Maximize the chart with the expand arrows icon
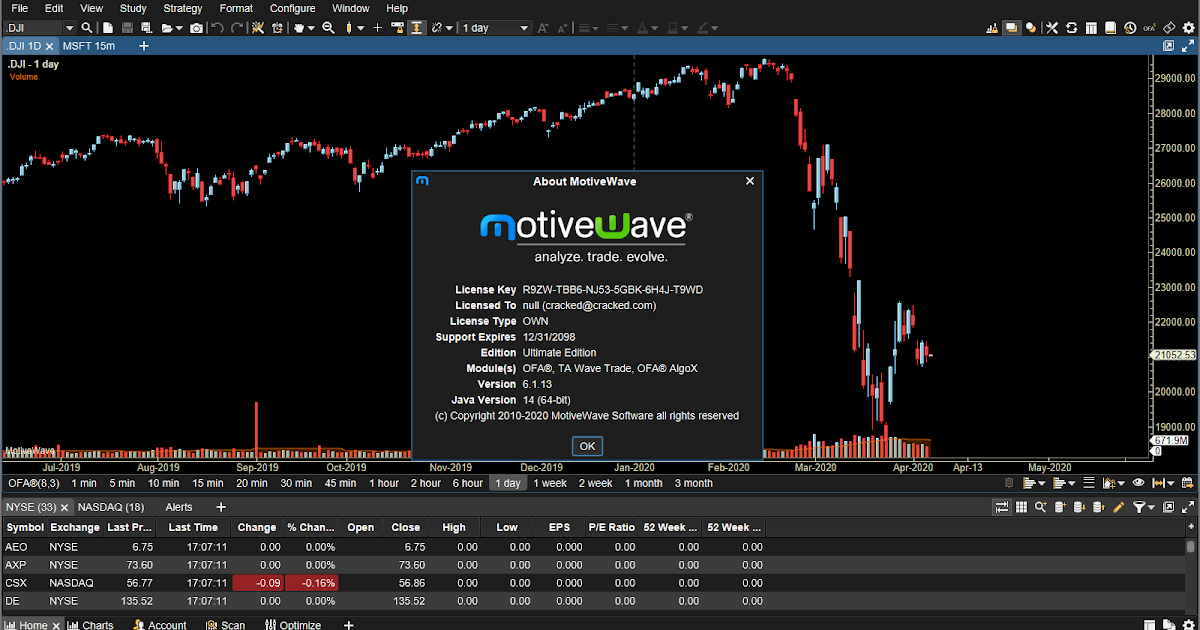 point(1187,46)
